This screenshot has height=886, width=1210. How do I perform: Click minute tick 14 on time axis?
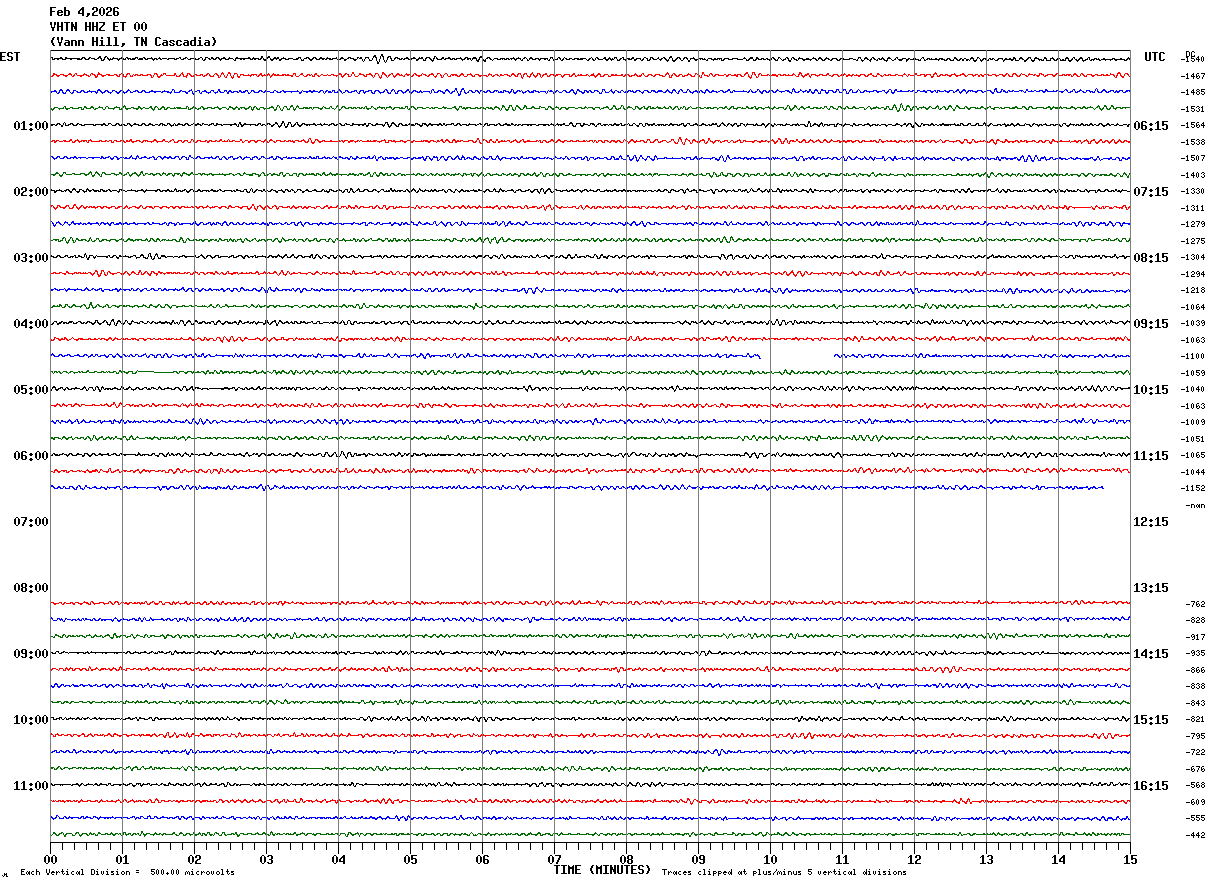click(1058, 859)
